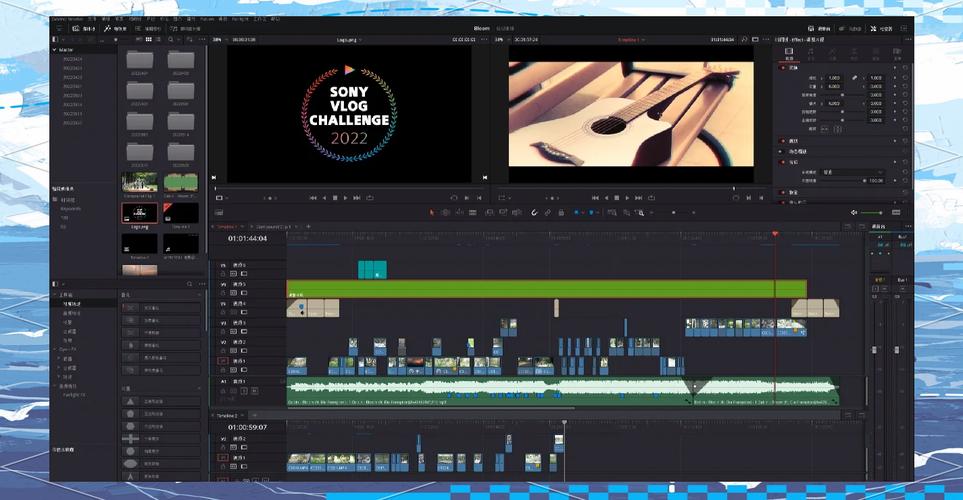Image resolution: width=963 pixels, height=500 pixels.
Task: Open the Edit Index panel button
Action: click(147, 28)
